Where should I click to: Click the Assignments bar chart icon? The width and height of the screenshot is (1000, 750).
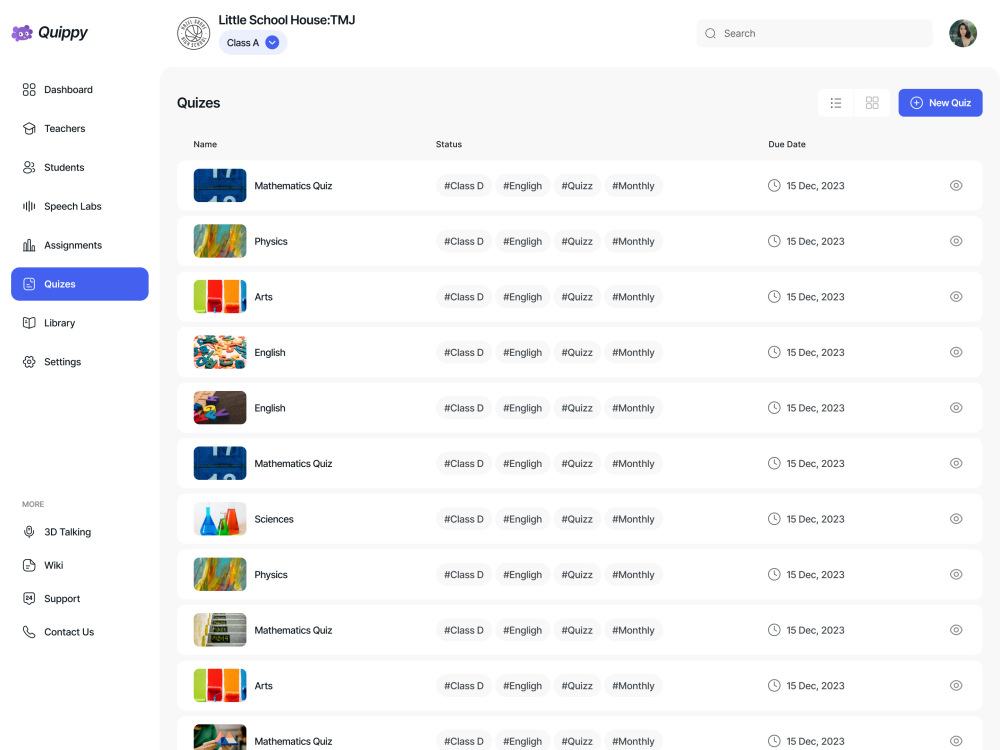pos(29,246)
